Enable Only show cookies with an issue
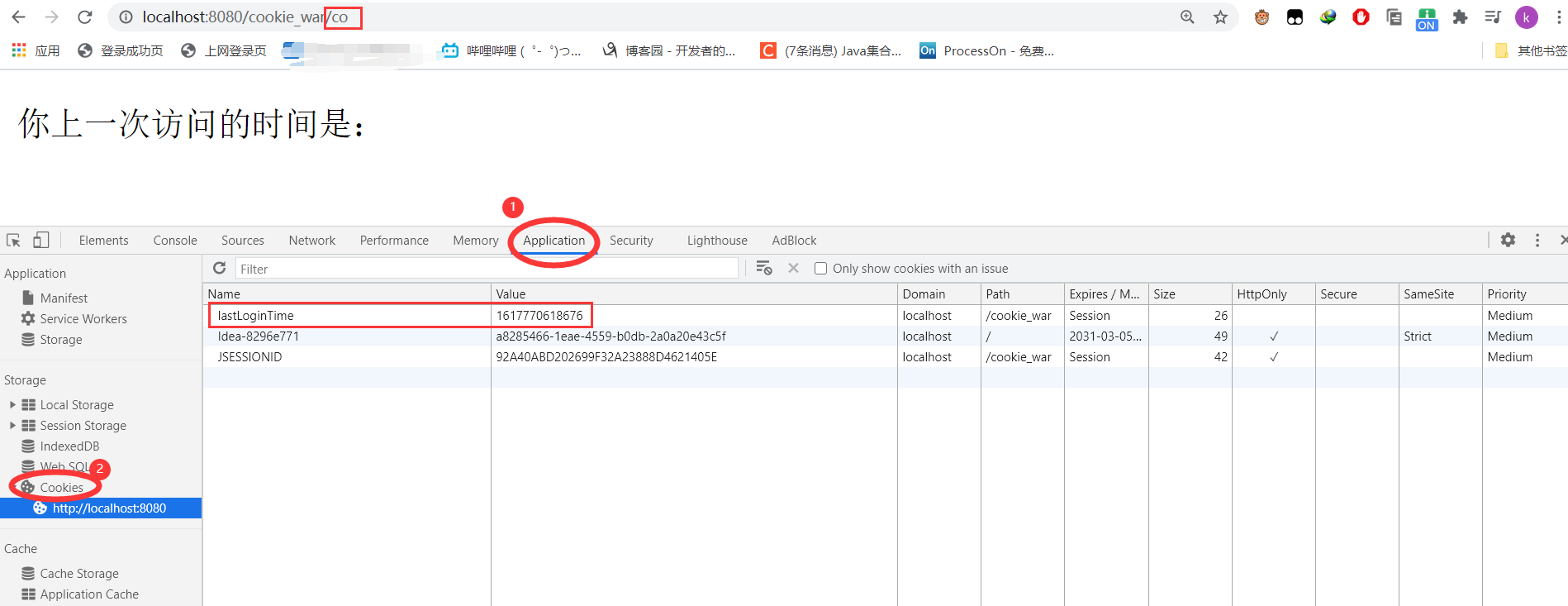Viewport: 1568px width, 606px height. coord(820,269)
